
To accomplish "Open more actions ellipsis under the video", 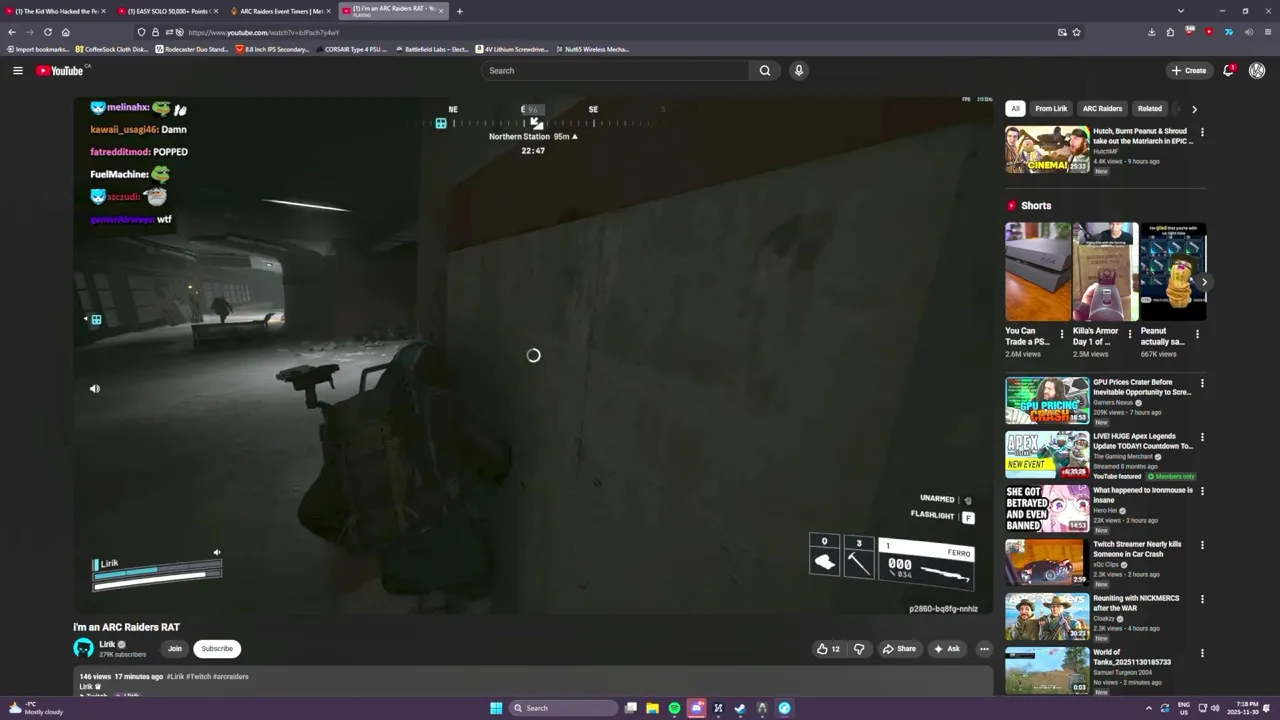I will pos(984,649).
